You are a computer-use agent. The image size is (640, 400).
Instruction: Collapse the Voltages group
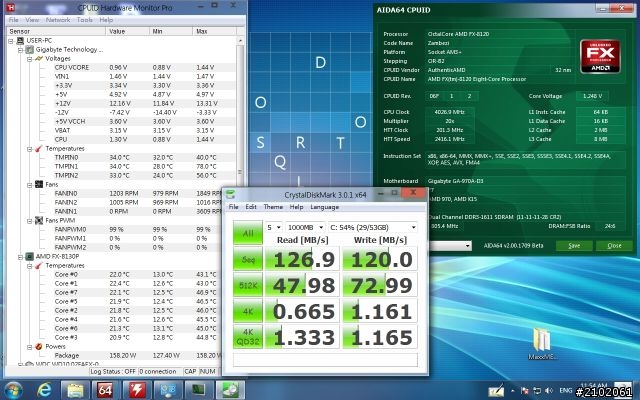[x=30, y=59]
